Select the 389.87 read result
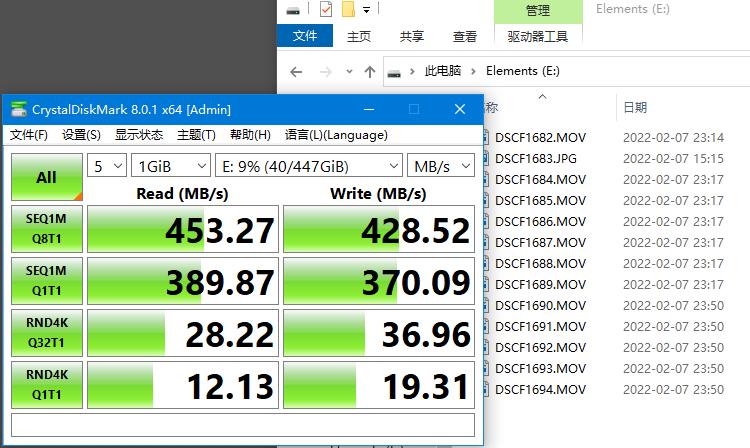The width and height of the screenshot is (750, 448). (183, 281)
